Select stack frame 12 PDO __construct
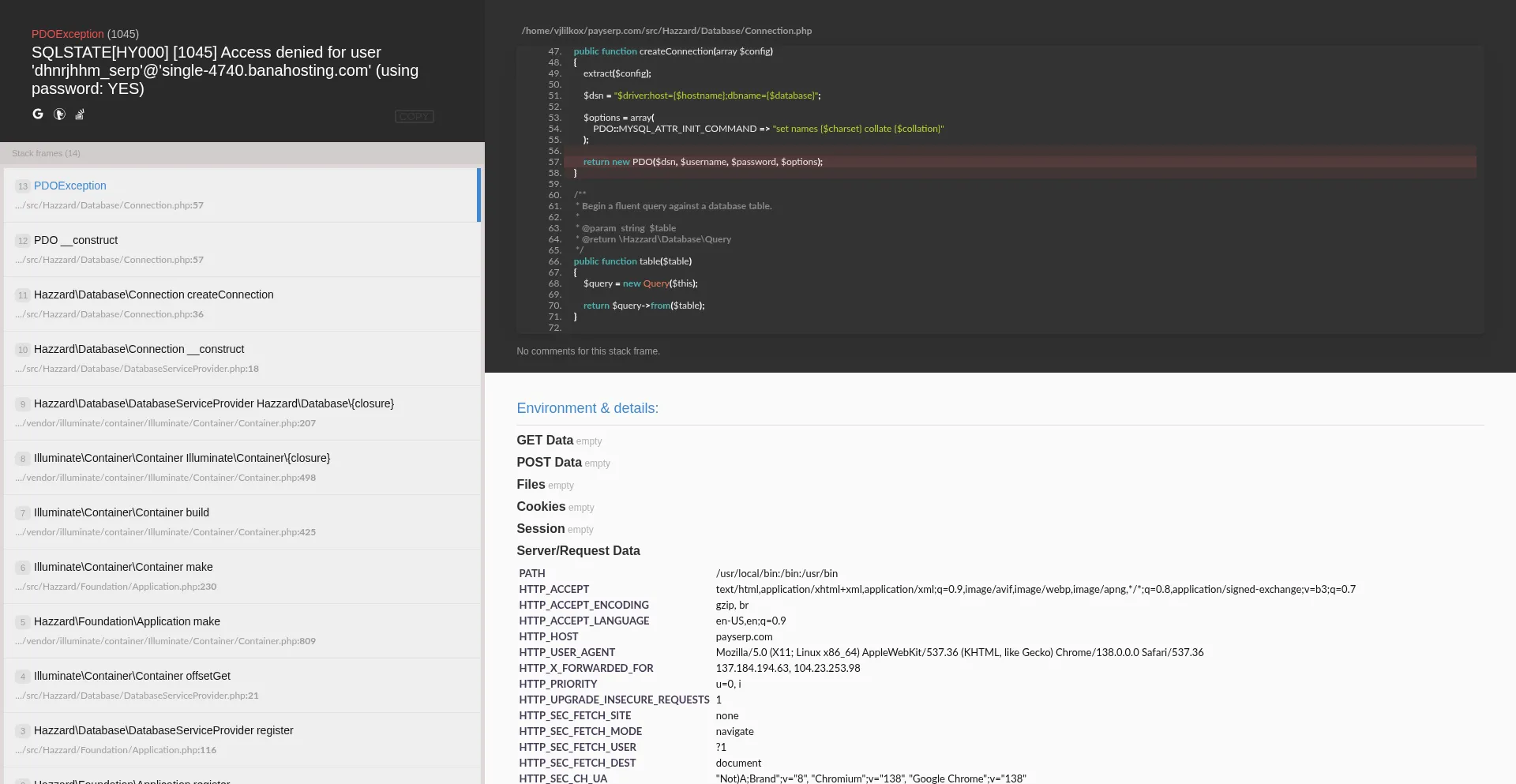This screenshot has width=1516, height=784. tap(242, 249)
